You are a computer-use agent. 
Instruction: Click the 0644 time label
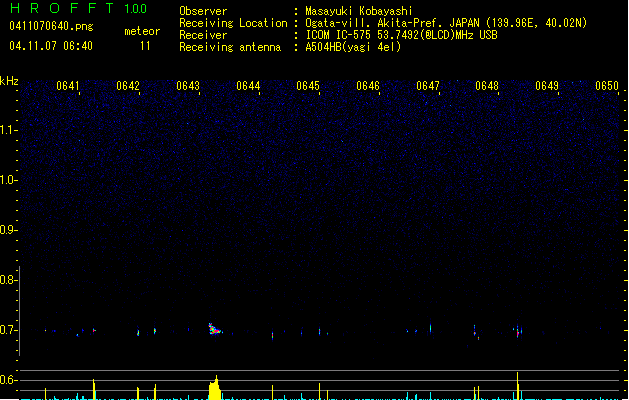tap(248, 86)
